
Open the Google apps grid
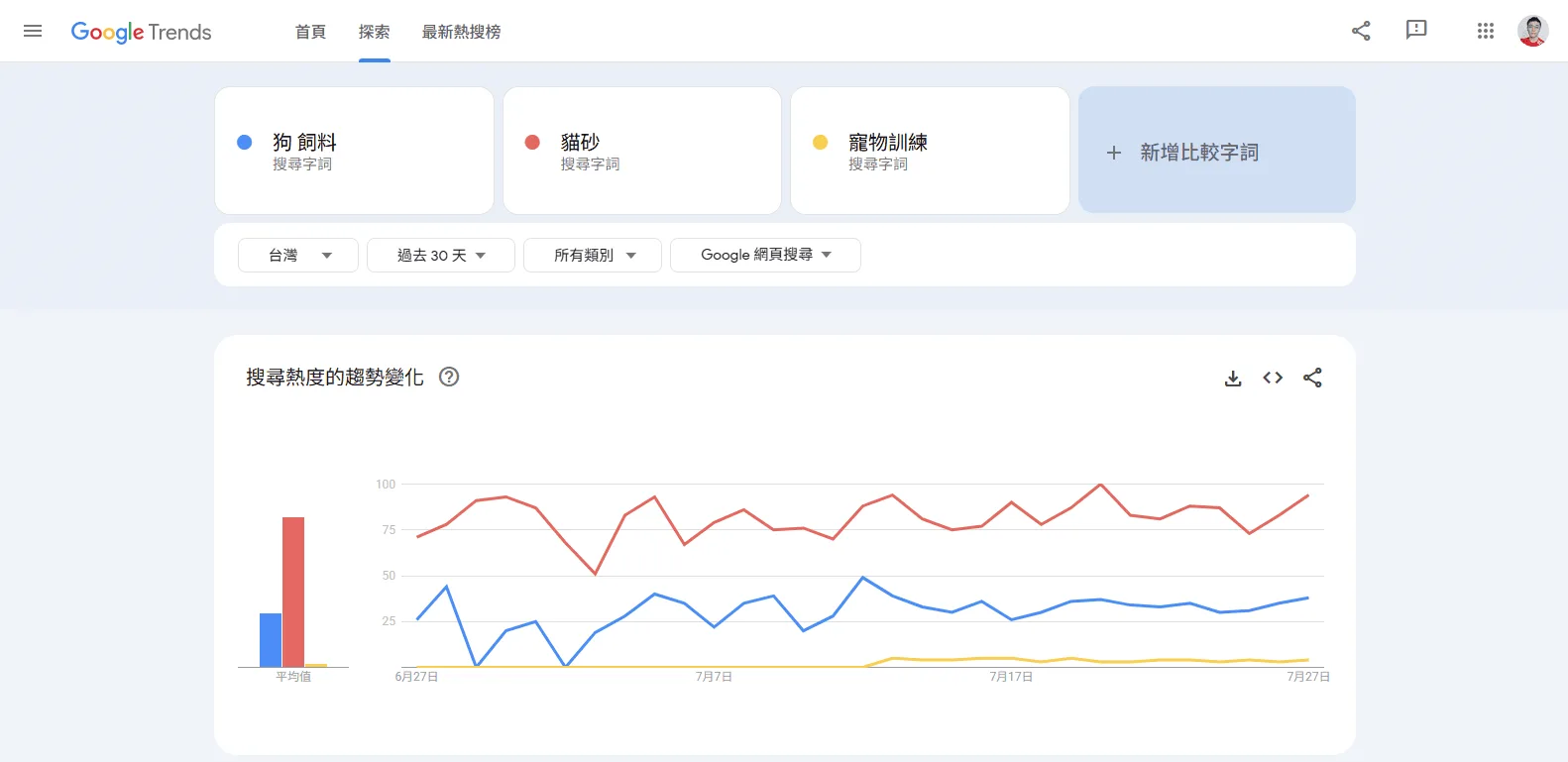(x=1485, y=31)
